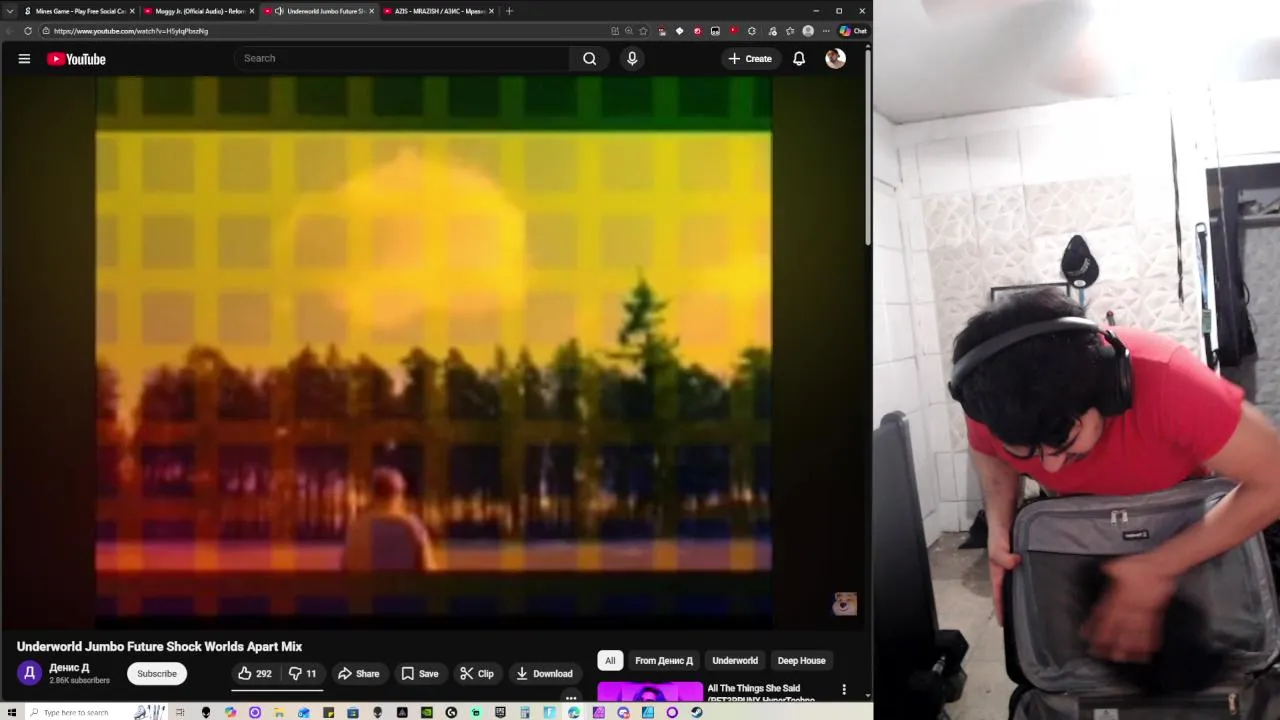This screenshot has height=720, width=1280.
Task: Open the NVIDIA app taskbar icon
Action: tap(427, 712)
